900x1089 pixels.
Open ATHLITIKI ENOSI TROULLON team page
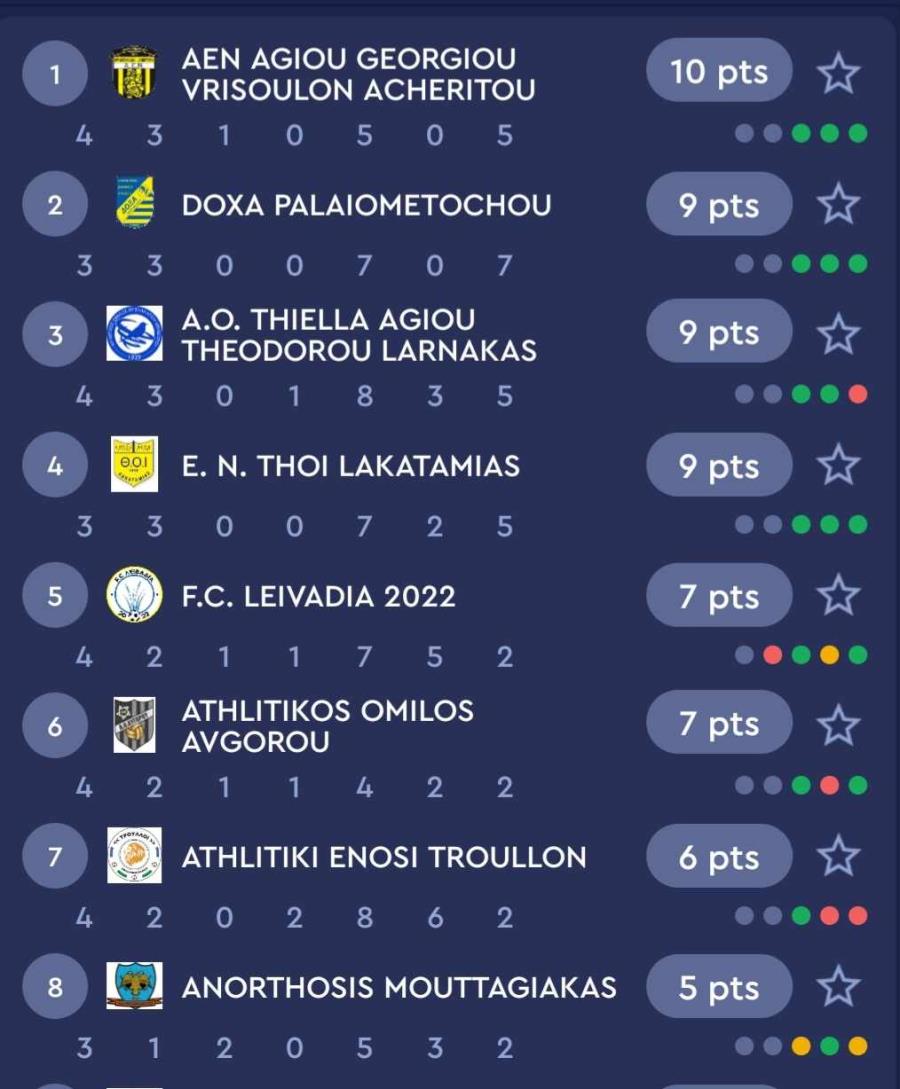[x=384, y=857]
